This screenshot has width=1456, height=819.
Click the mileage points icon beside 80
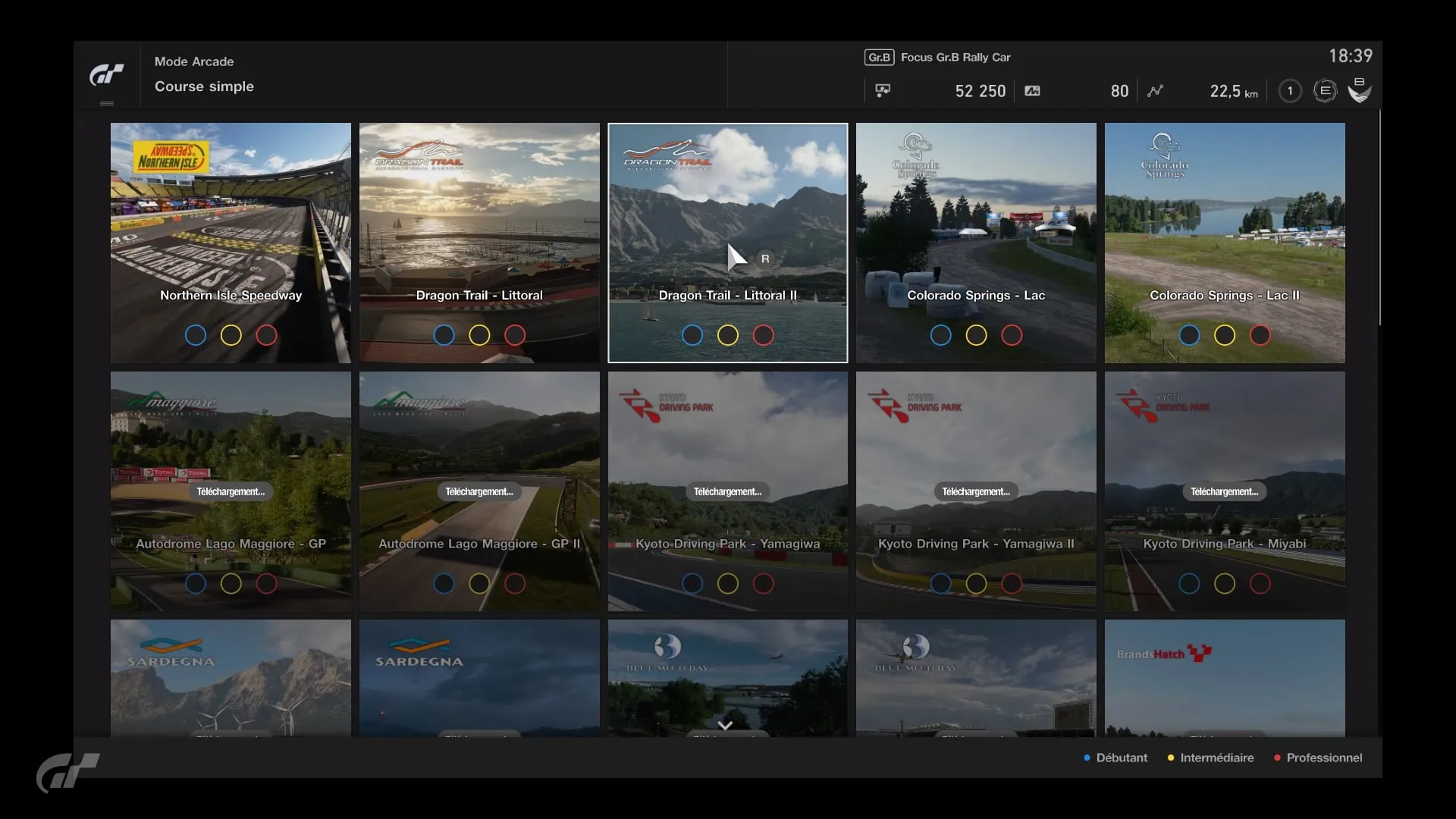(1032, 91)
